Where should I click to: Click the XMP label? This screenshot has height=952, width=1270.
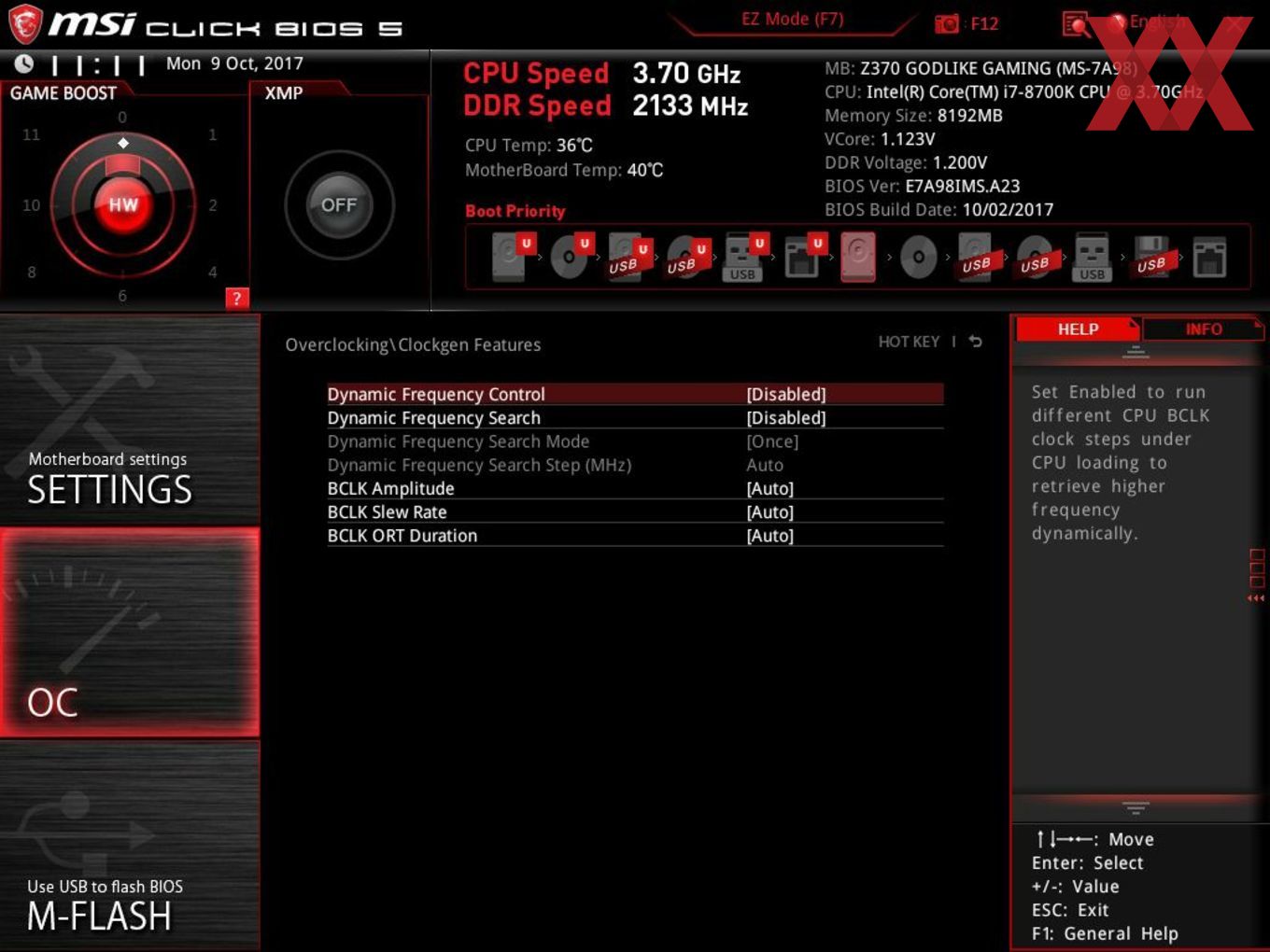pos(284,93)
